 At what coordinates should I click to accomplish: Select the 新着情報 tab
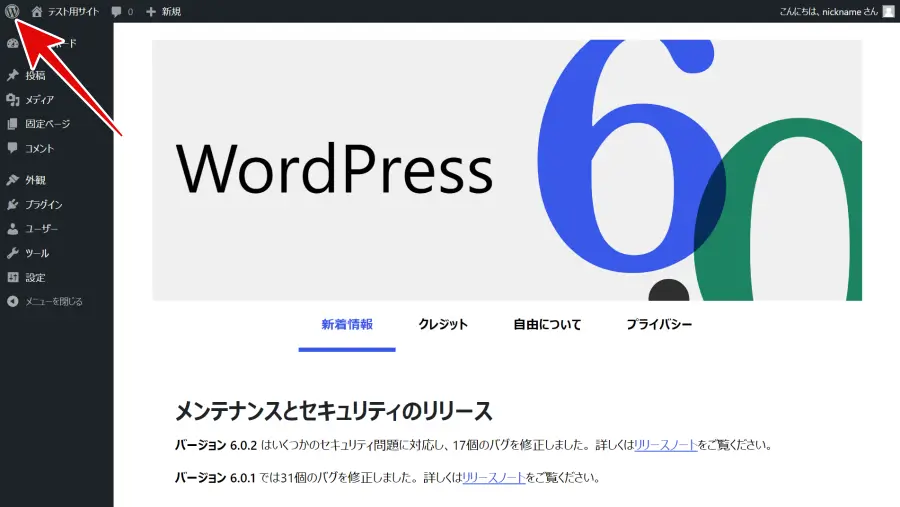[347, 324]
